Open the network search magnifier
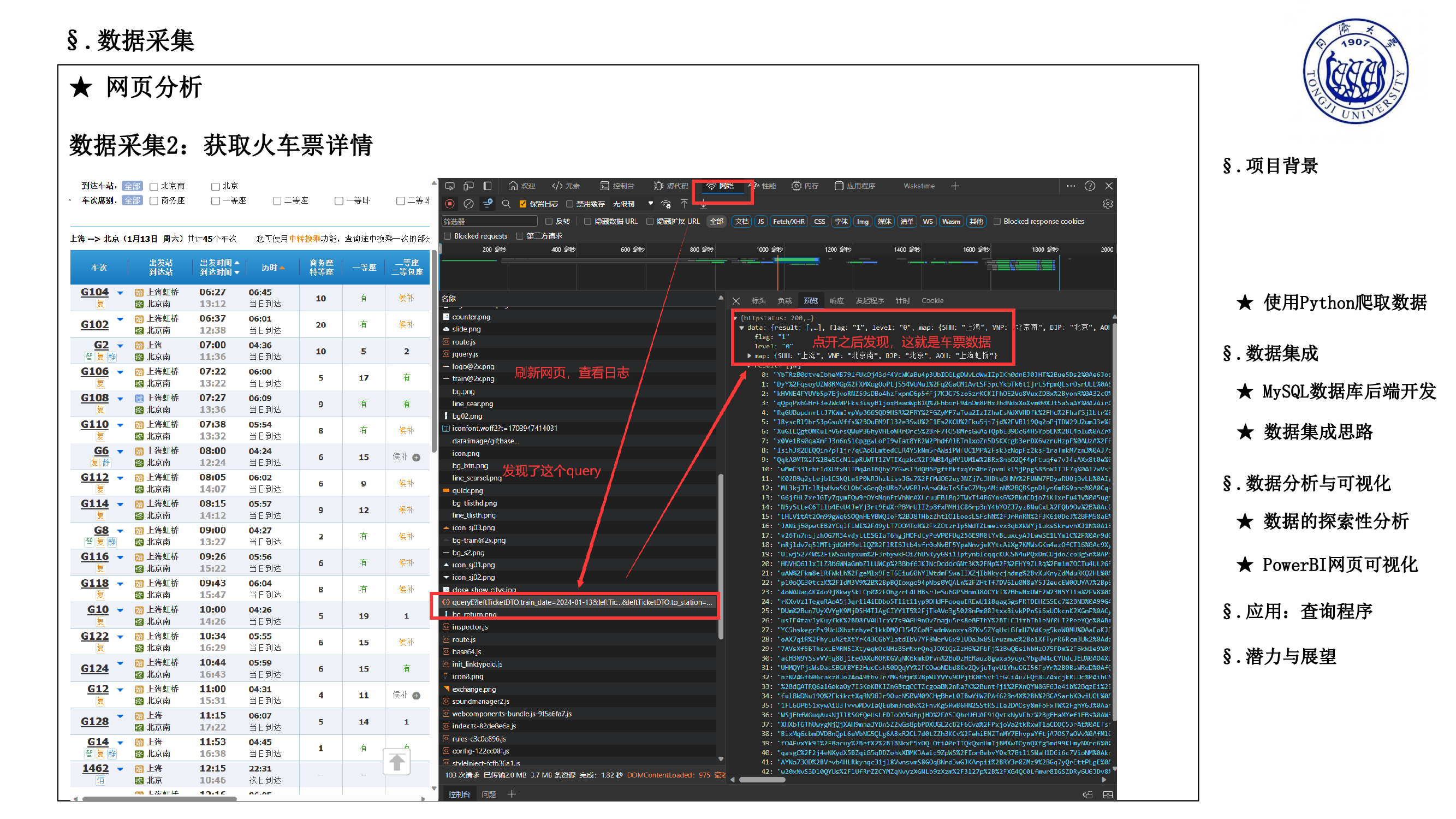1456x819 pixels. pyautogui.click(x=506, y=204)
